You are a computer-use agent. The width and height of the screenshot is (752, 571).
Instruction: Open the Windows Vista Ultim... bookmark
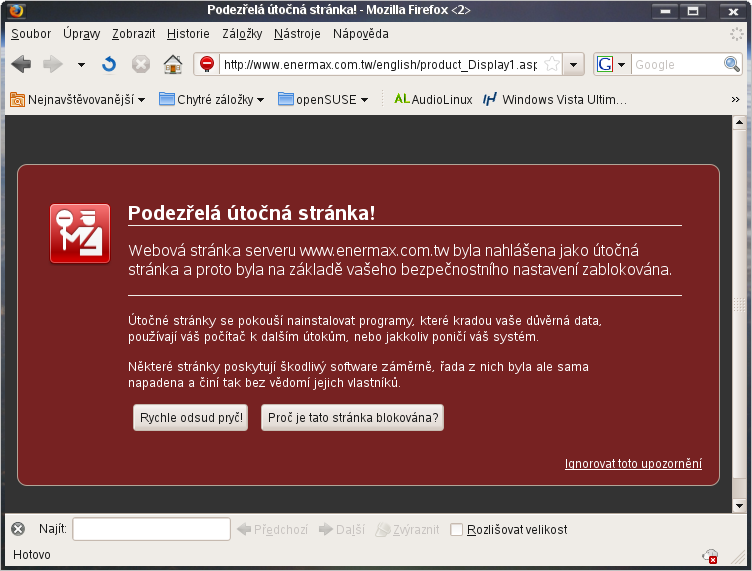point(555,99)
